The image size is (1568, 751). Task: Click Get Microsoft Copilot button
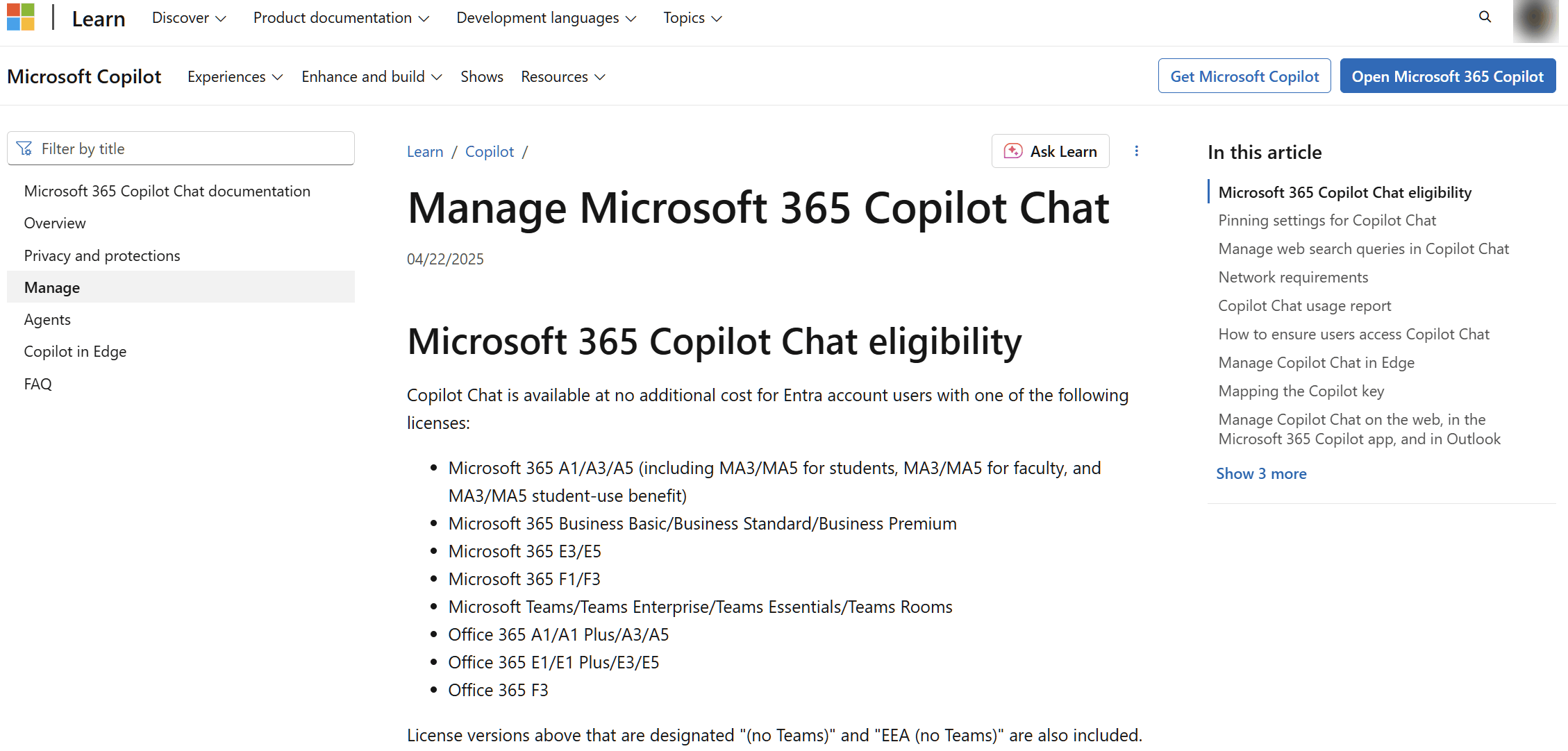click(1244, 76)
